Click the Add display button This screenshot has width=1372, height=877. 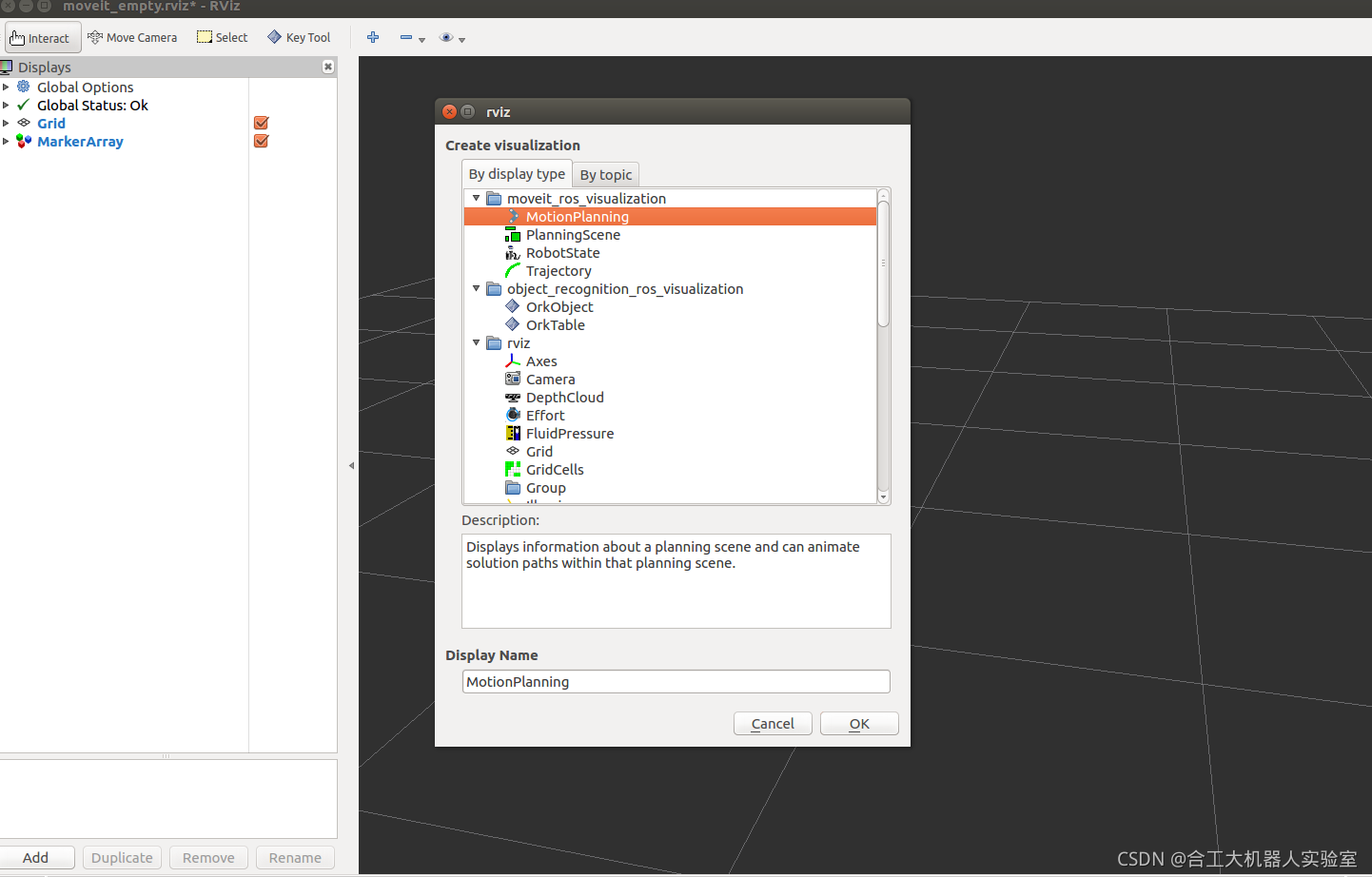pyautogui.click(x=36, y=857)
